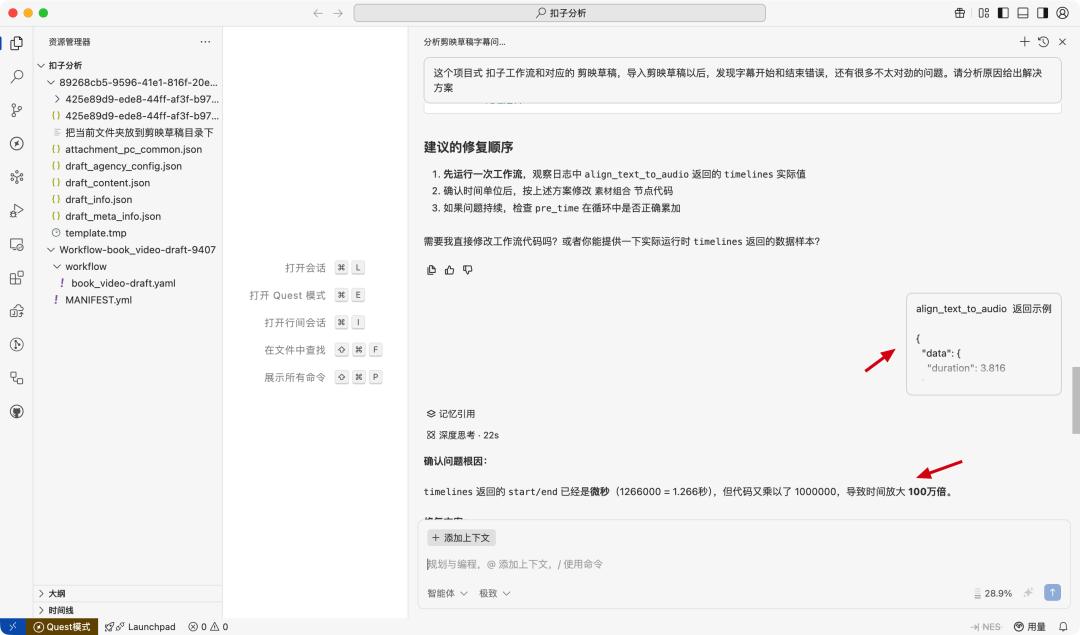Open the 智能体 dropdown in the chat input

tap(445, 592)
